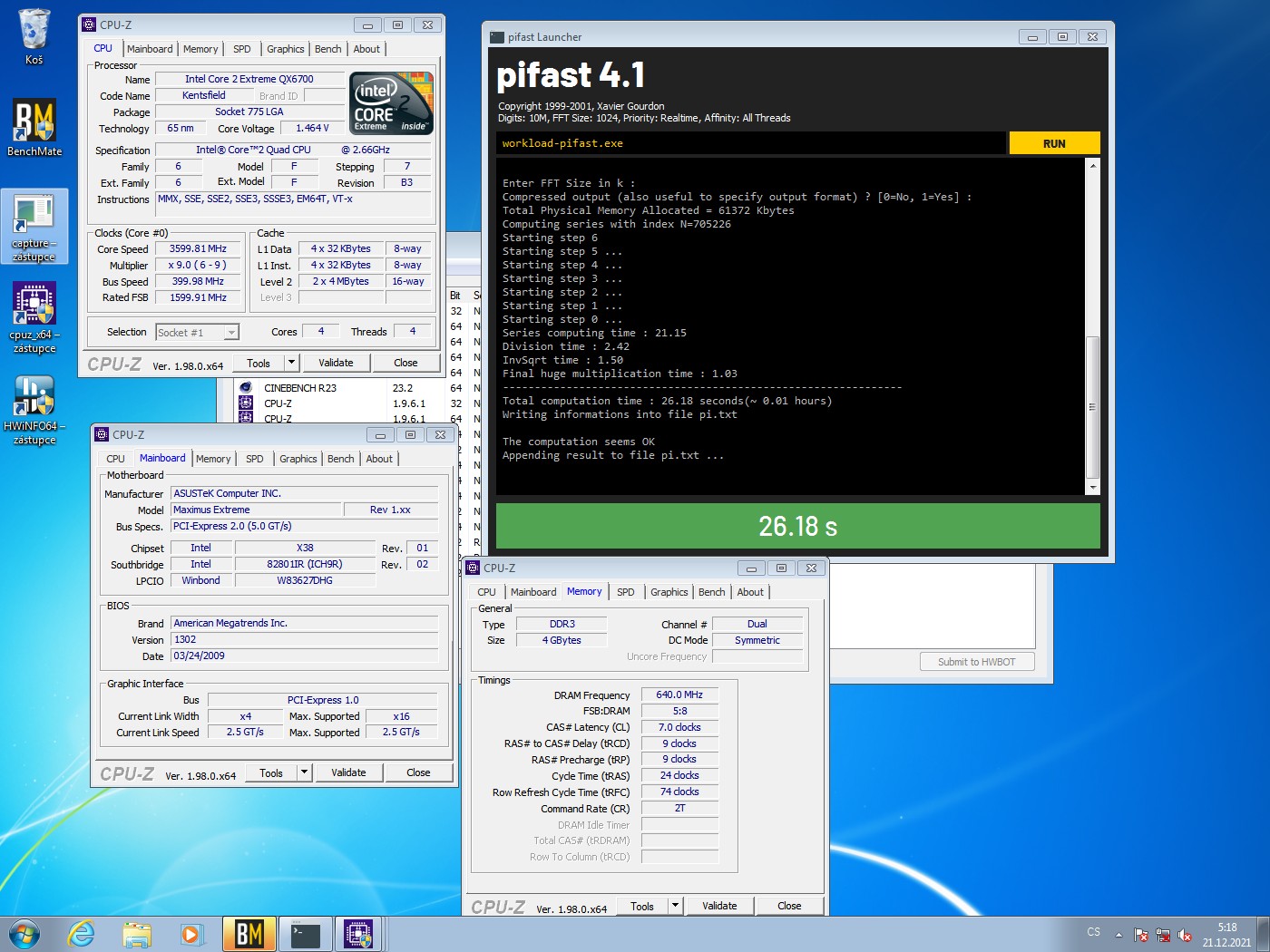Viewport: 1270px width, 952px height.
Task: Click the Close button in the Mainboard CPU-Z window
Action: [418, 772]
